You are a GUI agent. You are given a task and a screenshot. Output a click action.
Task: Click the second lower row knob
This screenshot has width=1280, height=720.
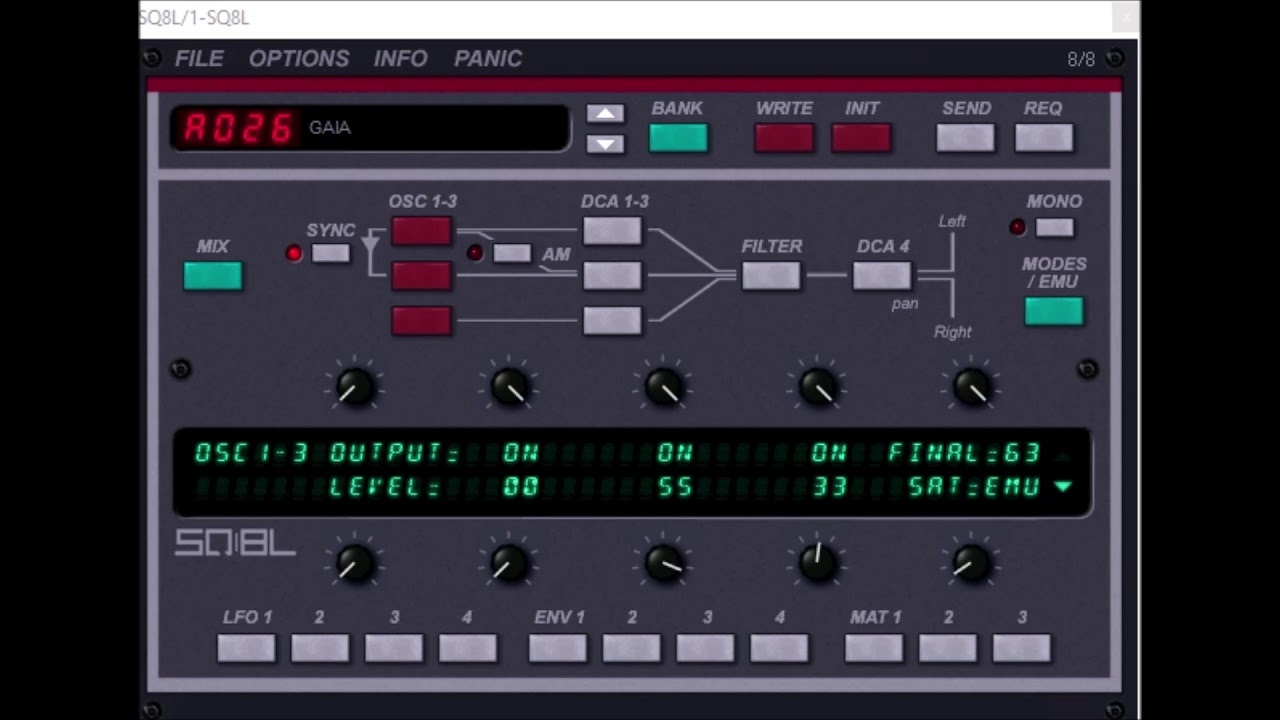pos(508,564)
